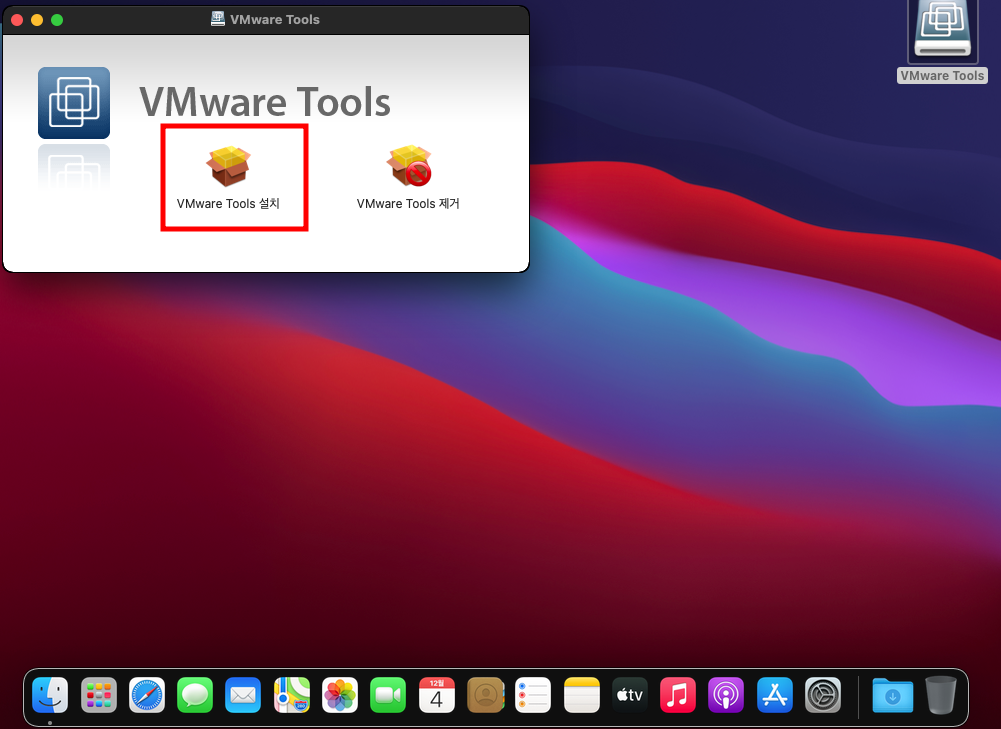Image resolution: width=1001 pixels, height=729 pixels.
Task: Launch FaceTime from the Dock
Action: pyautogui.click(x=388, y=695)
